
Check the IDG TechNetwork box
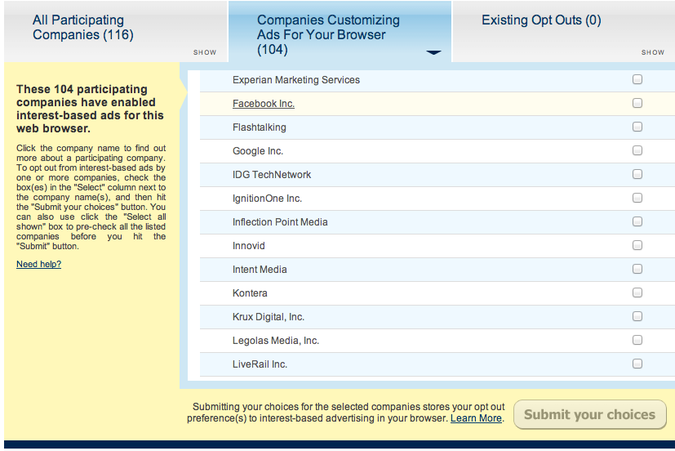pyautogui.click(x=637, y=174)
